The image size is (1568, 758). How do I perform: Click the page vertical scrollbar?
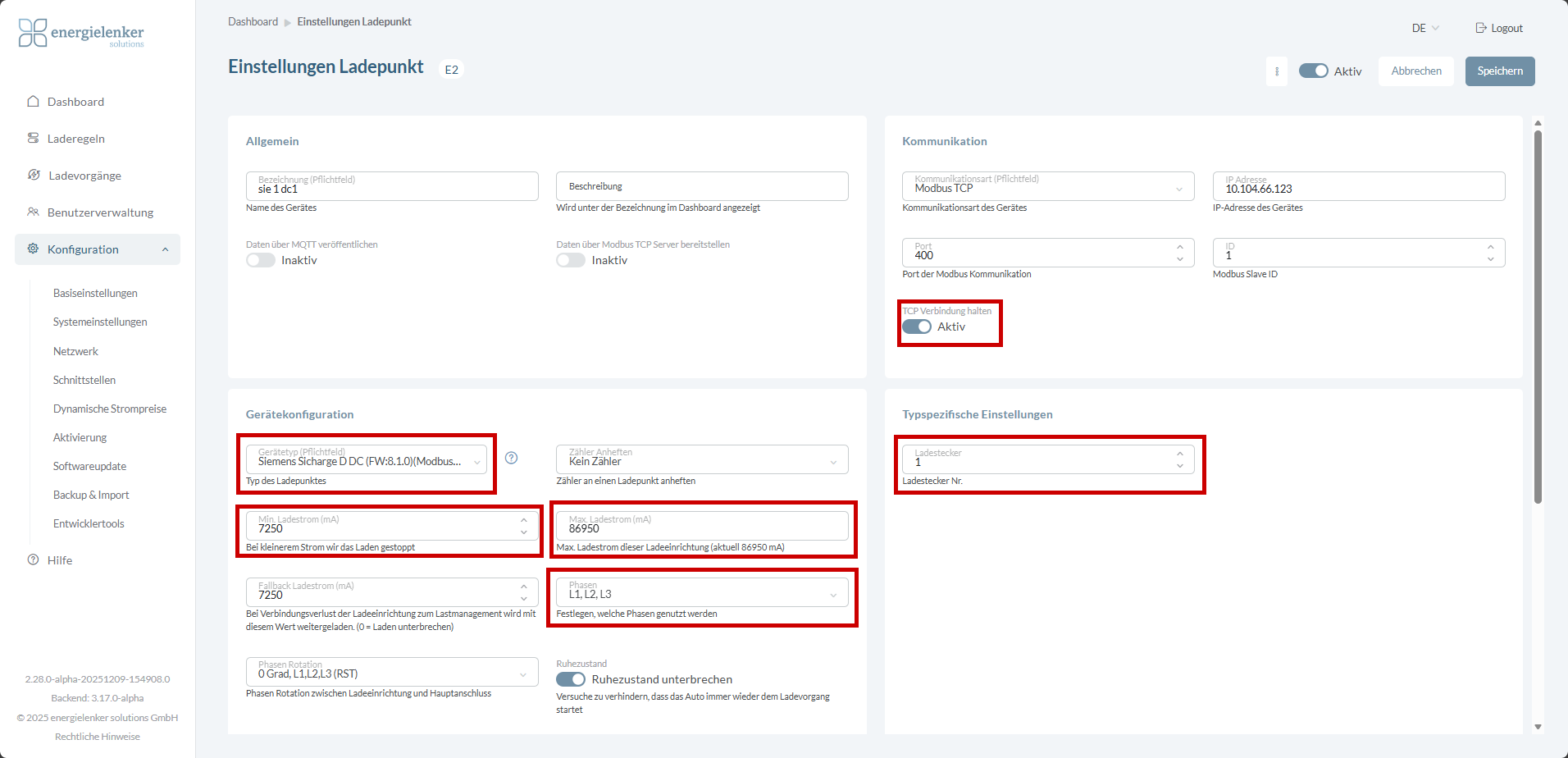point(1538,317)
